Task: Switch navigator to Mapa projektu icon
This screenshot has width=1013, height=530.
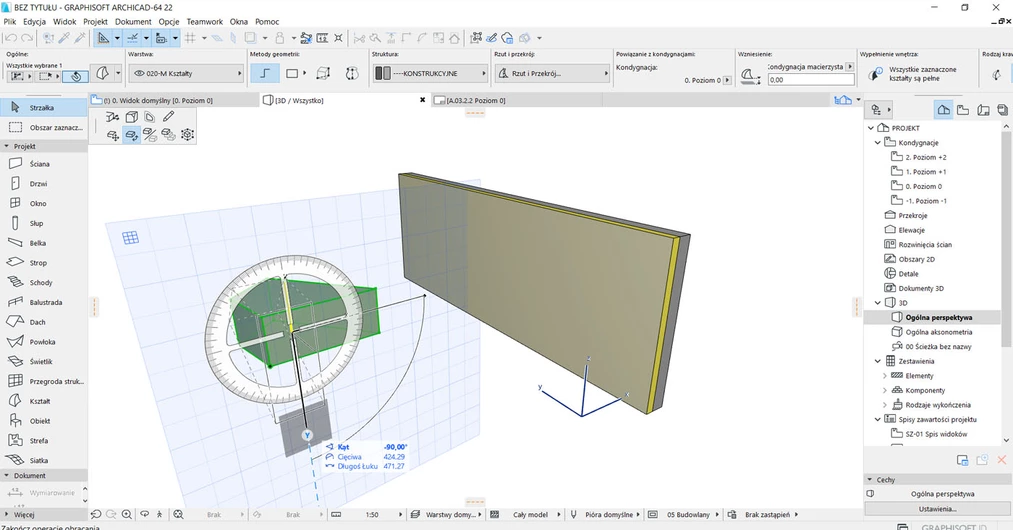Action: point(943,110)
